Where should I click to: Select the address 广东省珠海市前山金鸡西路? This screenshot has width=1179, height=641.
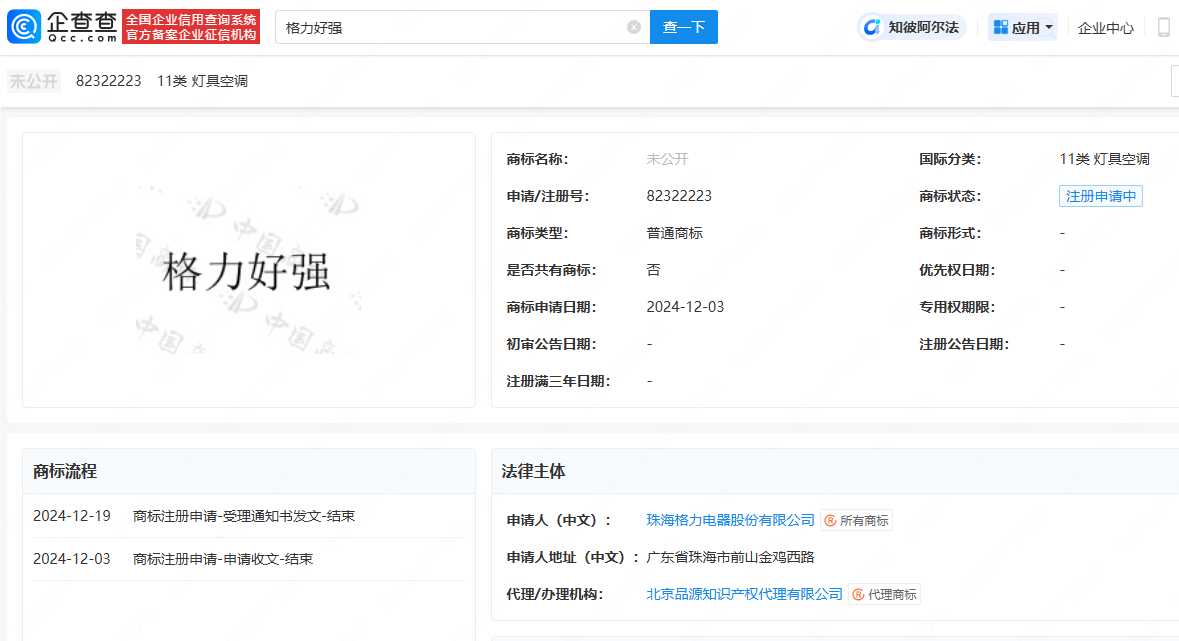click(730, 557)
